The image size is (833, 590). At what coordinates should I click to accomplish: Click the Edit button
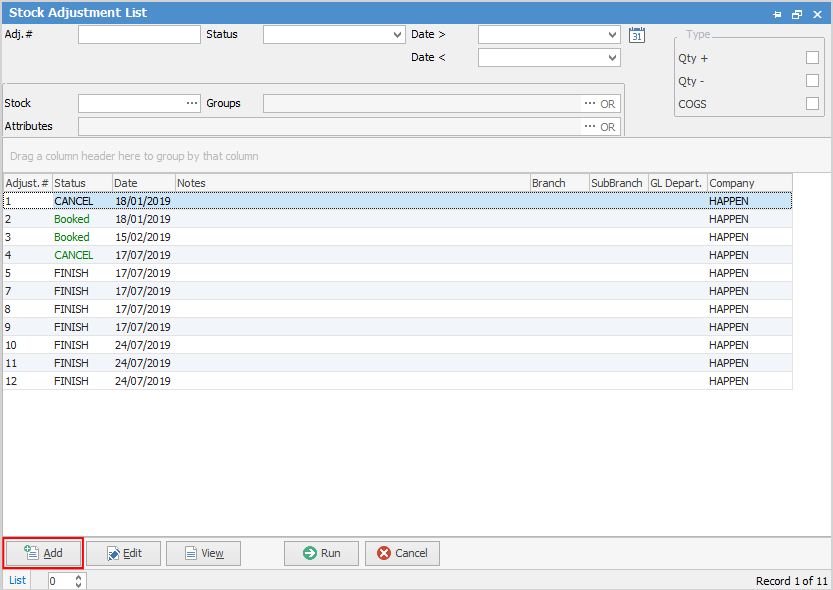coord(123,553)
